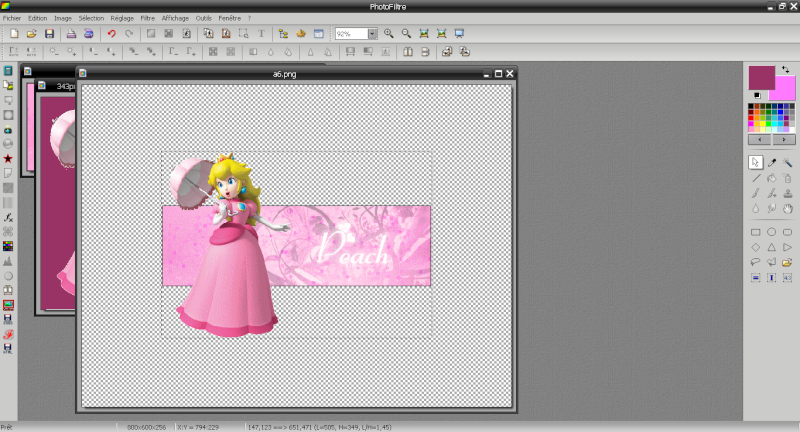Click the Scanner import icon
This screenshot has width=800, height=432.
89,34
